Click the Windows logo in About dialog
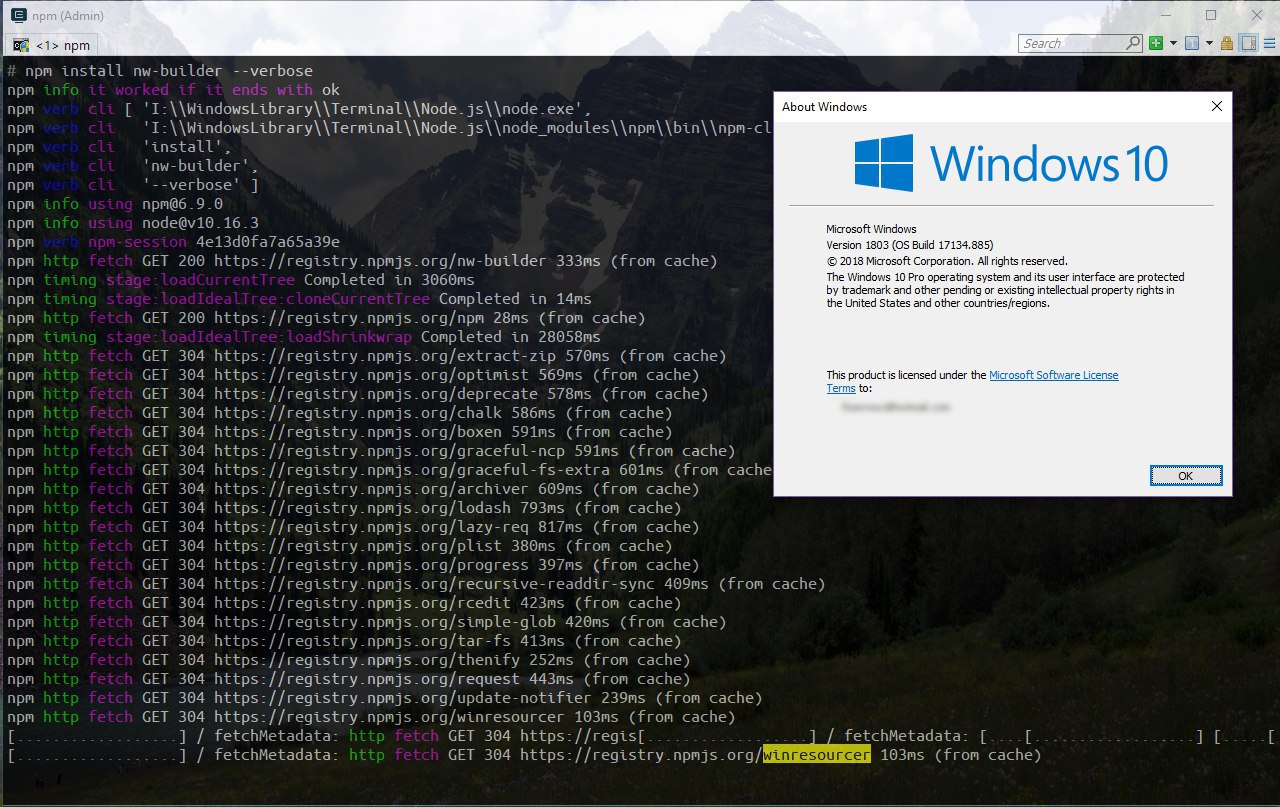Image resolution: width=1280 pixels, height=807 pixels. [x=884, y=163]
